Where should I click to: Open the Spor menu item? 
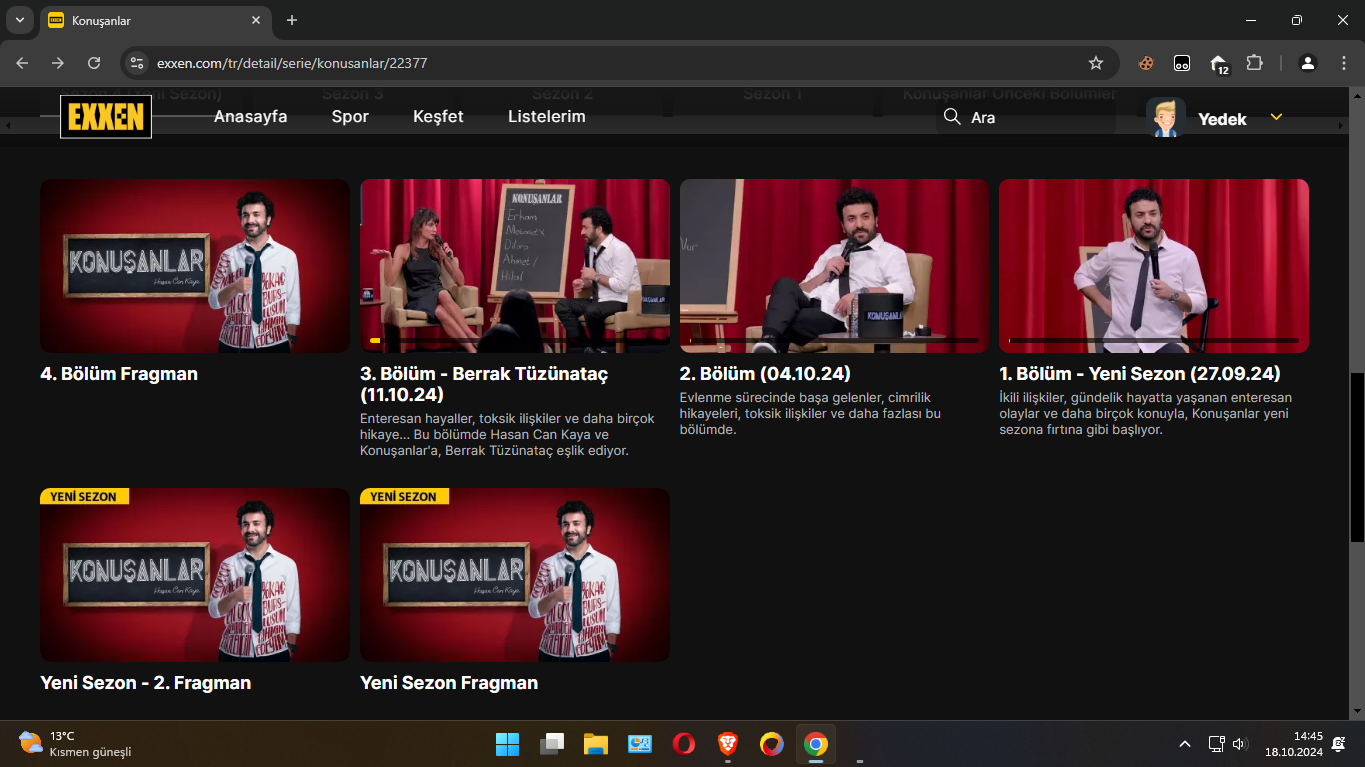tap(350, 116)
